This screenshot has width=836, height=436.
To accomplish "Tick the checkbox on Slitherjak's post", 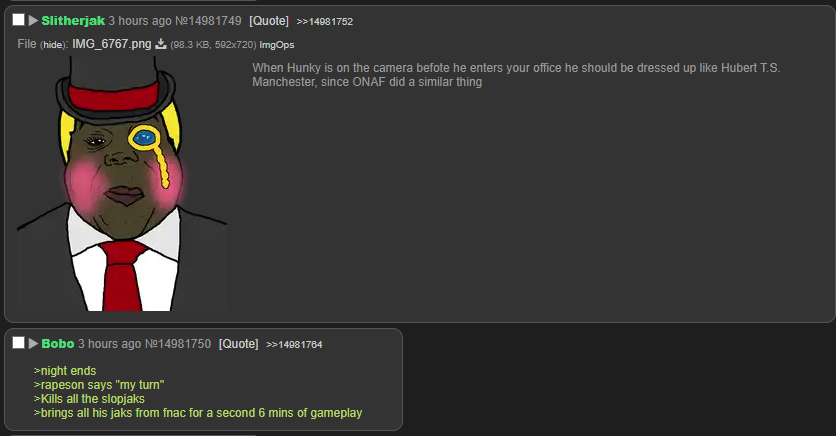I will pyautogui.click(x=19, y=20).
